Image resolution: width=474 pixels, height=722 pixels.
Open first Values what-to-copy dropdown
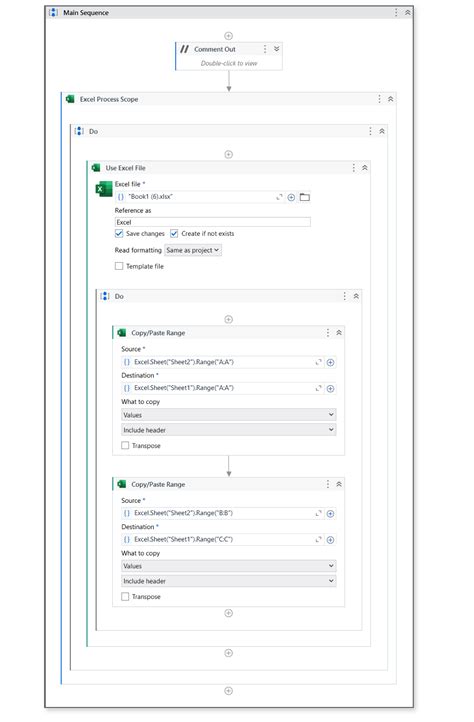pyautogui.click(x=228, y=415)
